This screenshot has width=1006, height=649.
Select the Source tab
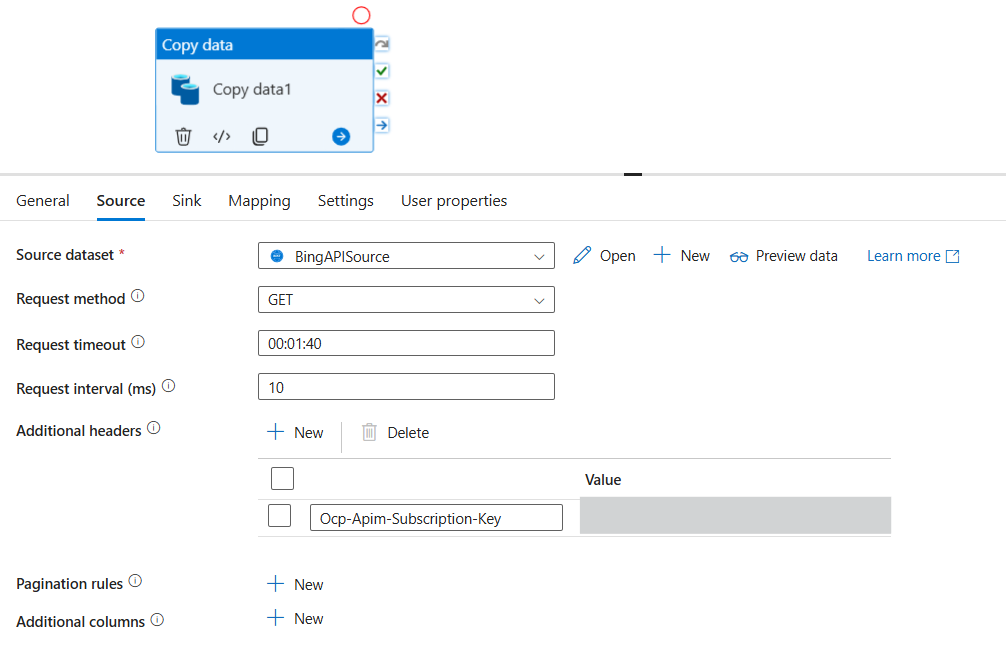(x=121, y=201)
